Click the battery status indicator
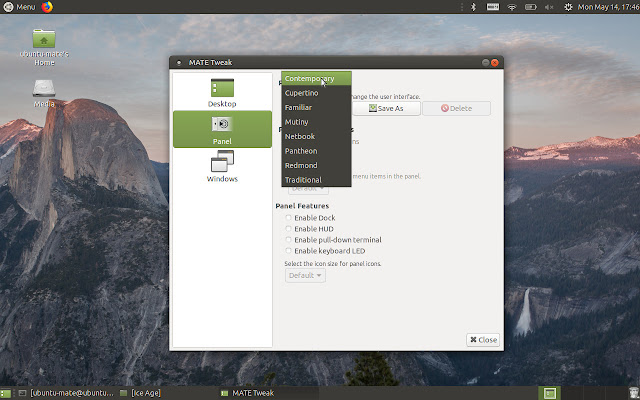Screen dimensions: 640x400 [530, 7]
